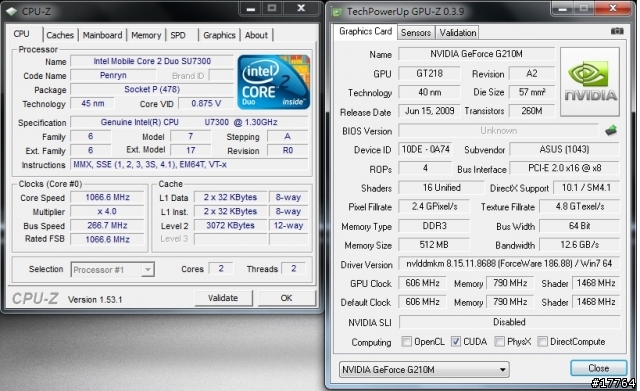Click the Threads count field
This screenshot has width=640, height=391.
(x=293, y=268)
